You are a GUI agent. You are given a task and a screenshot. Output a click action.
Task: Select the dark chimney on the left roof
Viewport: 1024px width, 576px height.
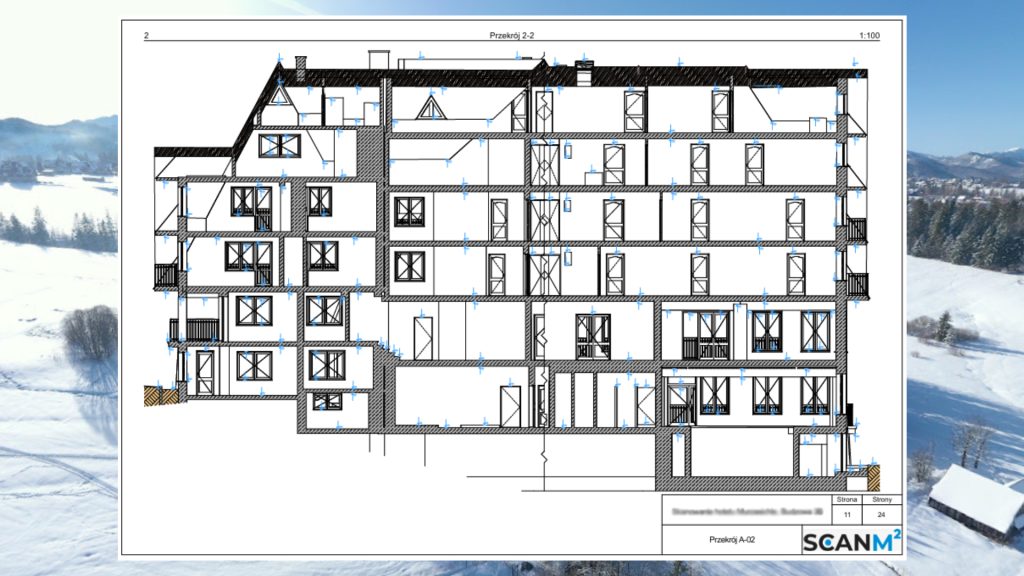300,66
